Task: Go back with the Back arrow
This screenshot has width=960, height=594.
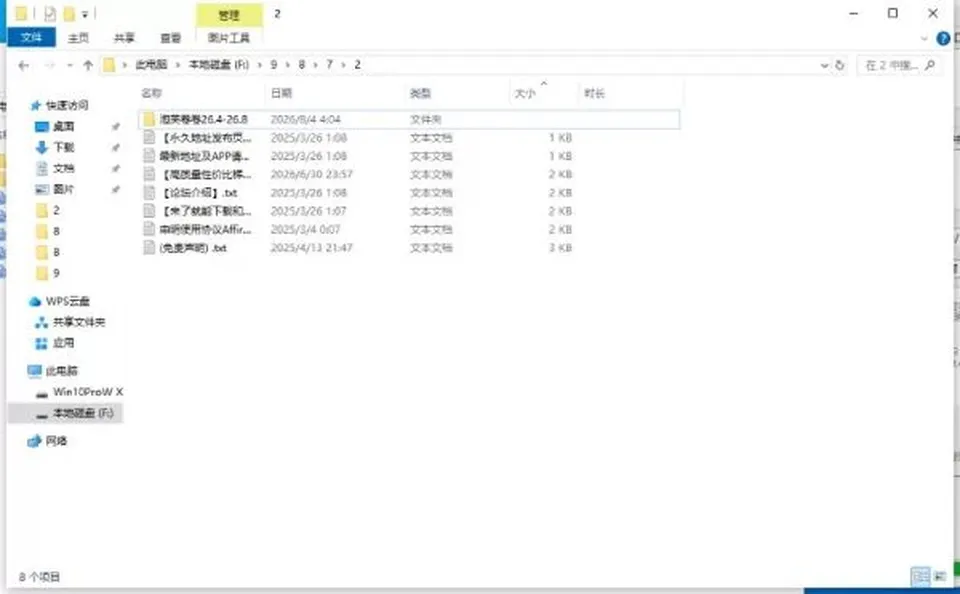Action: [x=24, y=65]
